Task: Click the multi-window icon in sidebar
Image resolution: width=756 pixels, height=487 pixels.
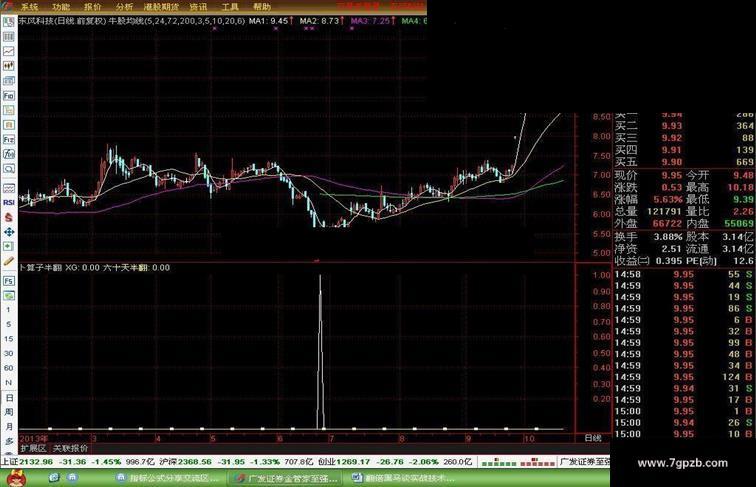Action: pos(9,81)
